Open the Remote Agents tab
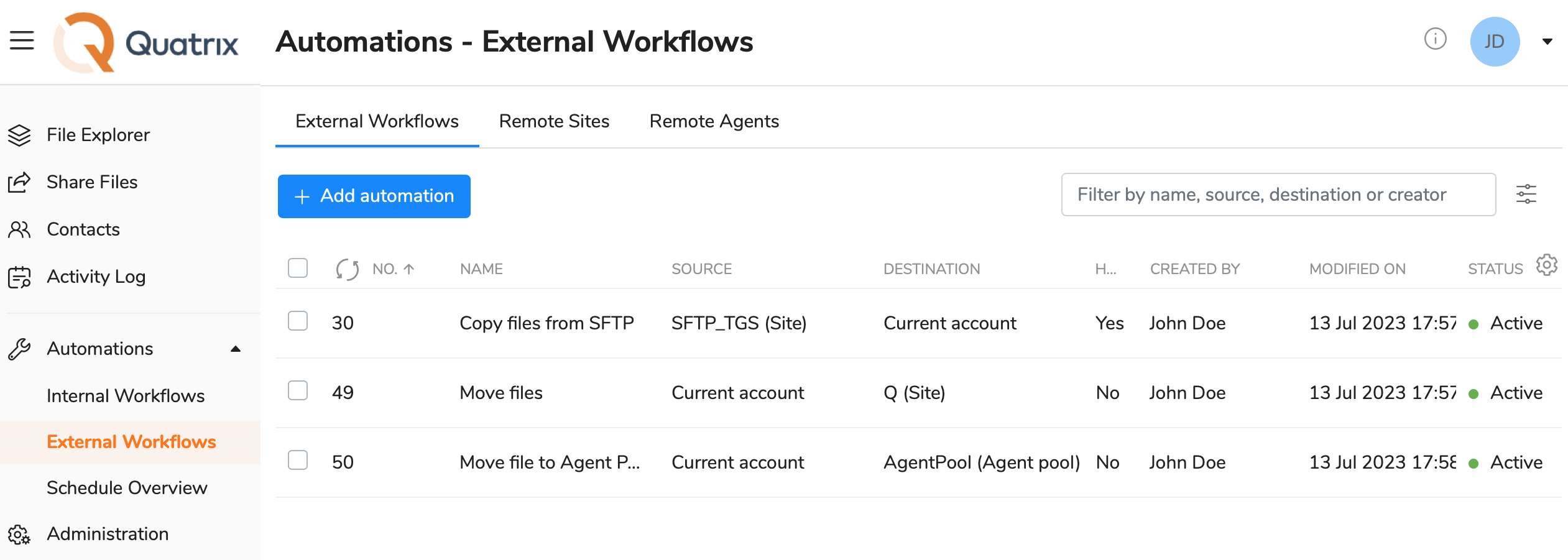 [714, 121]
